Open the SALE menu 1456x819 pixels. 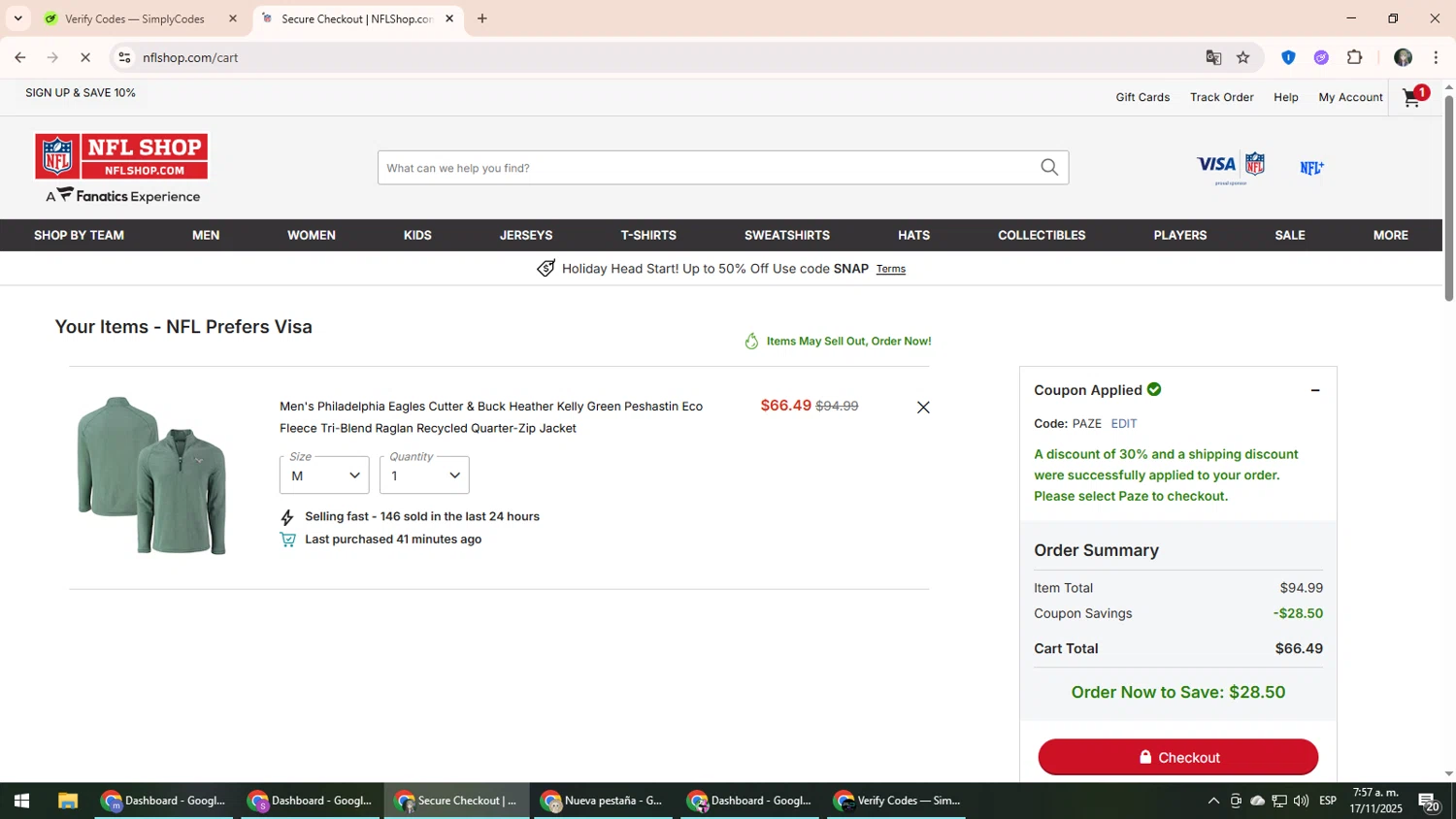click(x=1290, y=235)
